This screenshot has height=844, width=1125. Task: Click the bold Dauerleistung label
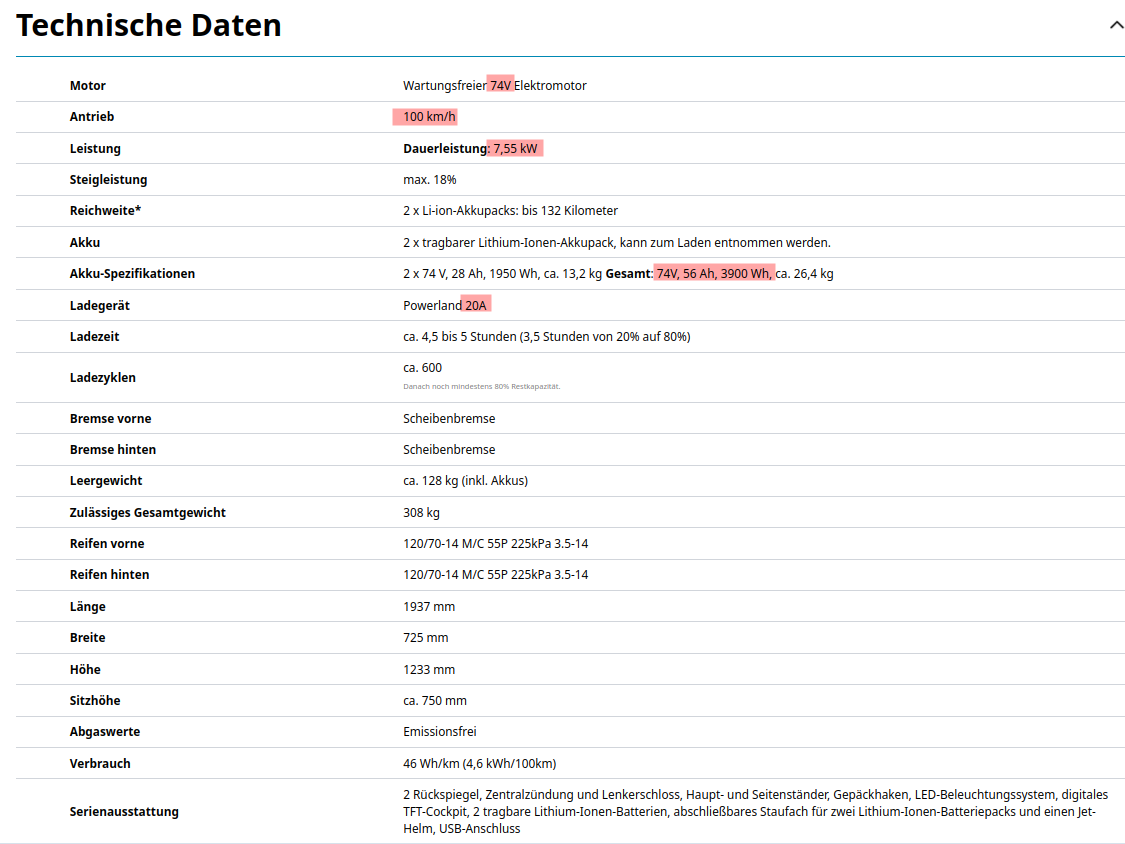pos(444,149)
